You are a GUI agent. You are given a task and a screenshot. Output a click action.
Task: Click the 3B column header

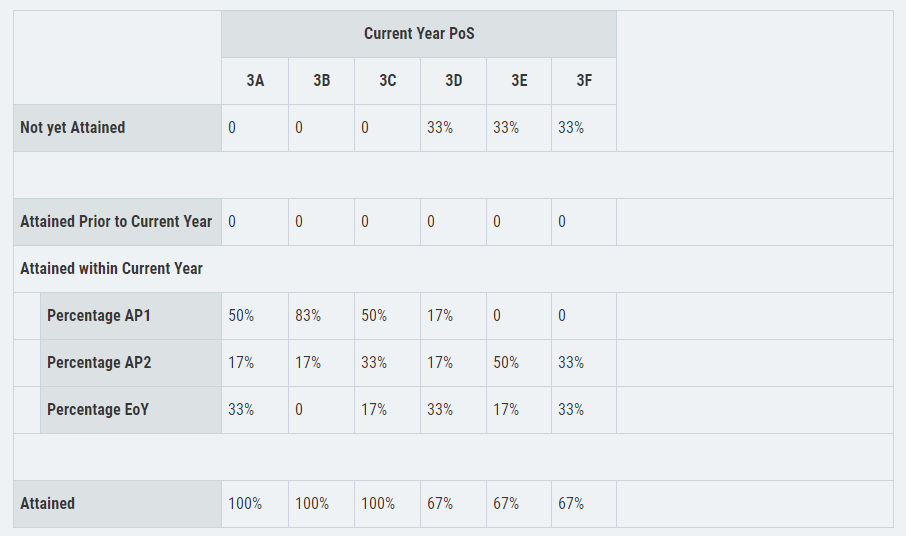point(321,81)
